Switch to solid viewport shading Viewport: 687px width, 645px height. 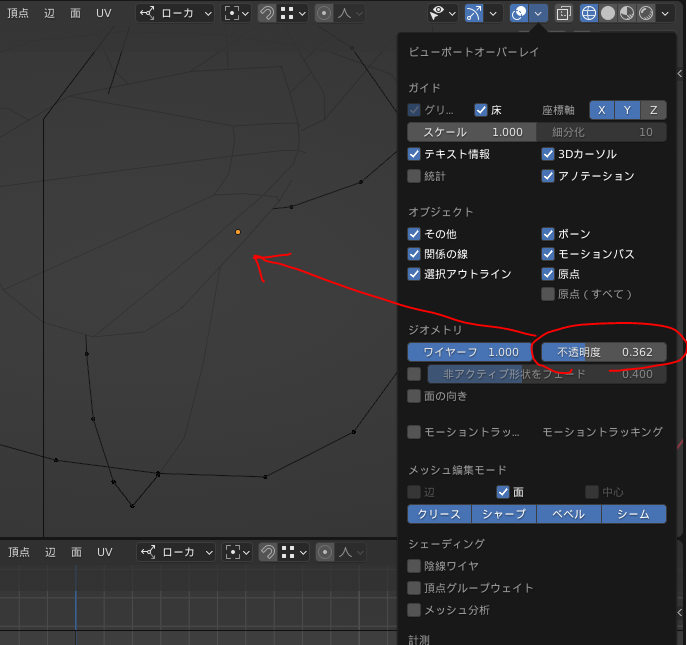(608, 13)
